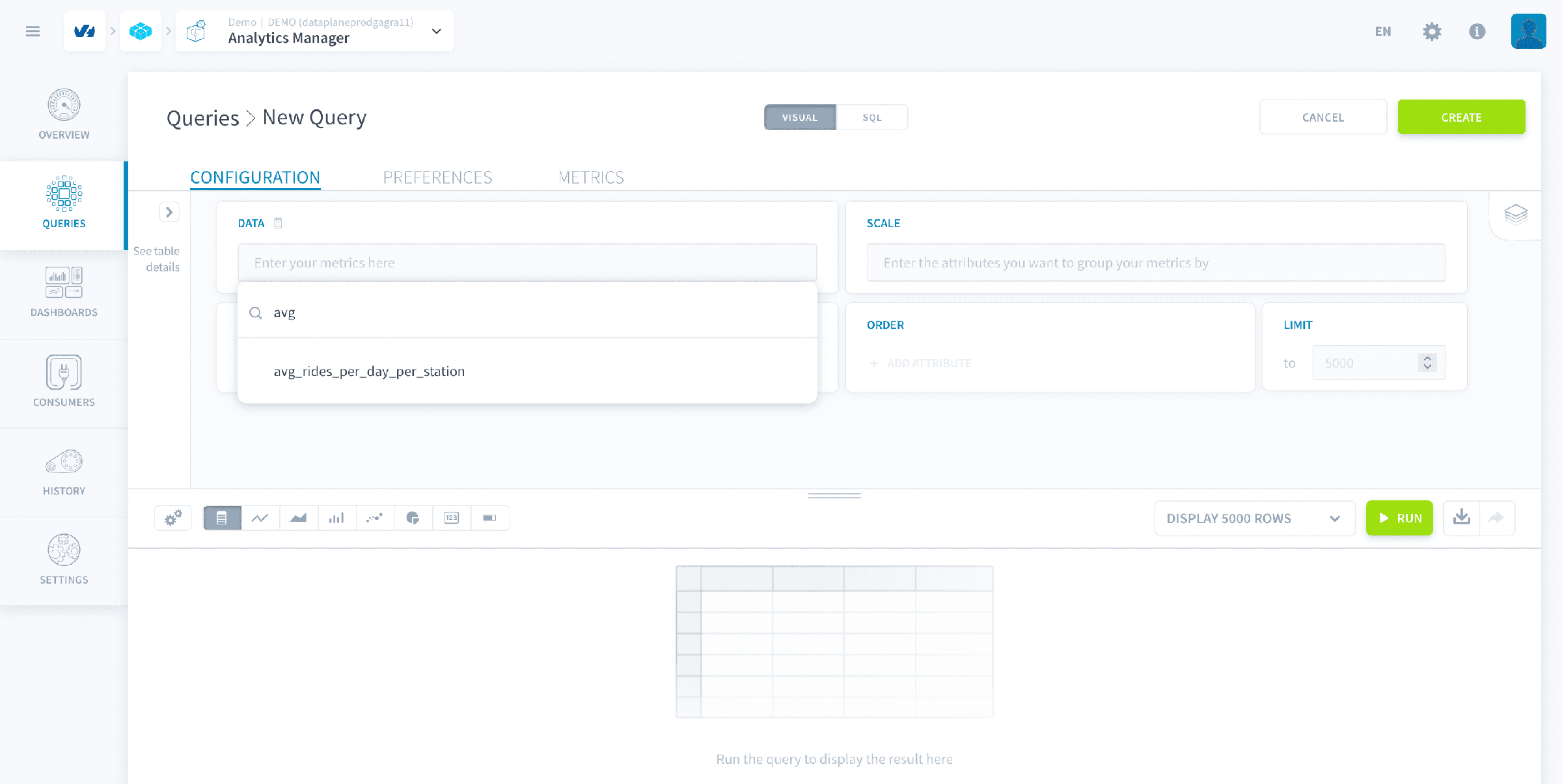Select bar chart visualization
This screenshot has height=784, width=1562.
click(x=336, y=518)
